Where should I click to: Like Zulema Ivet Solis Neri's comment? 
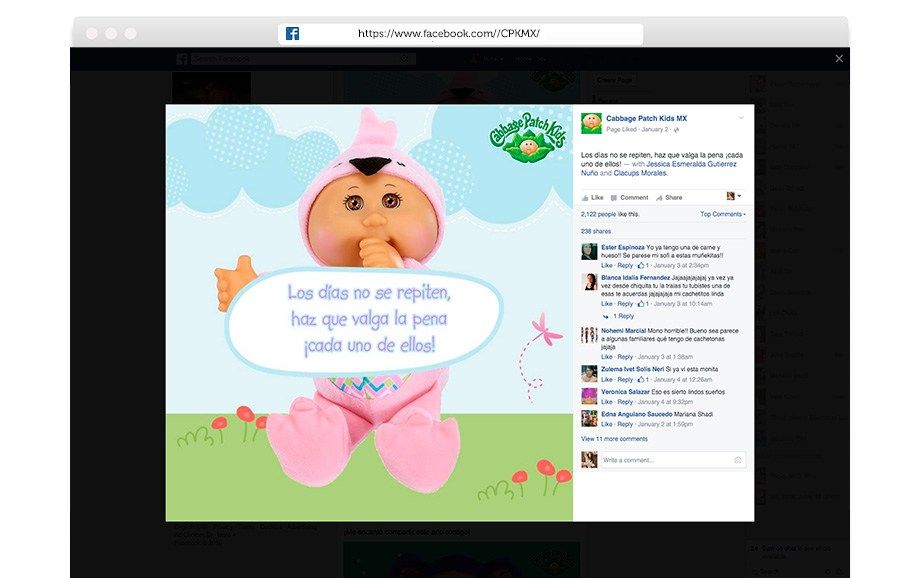pos(606,380)
